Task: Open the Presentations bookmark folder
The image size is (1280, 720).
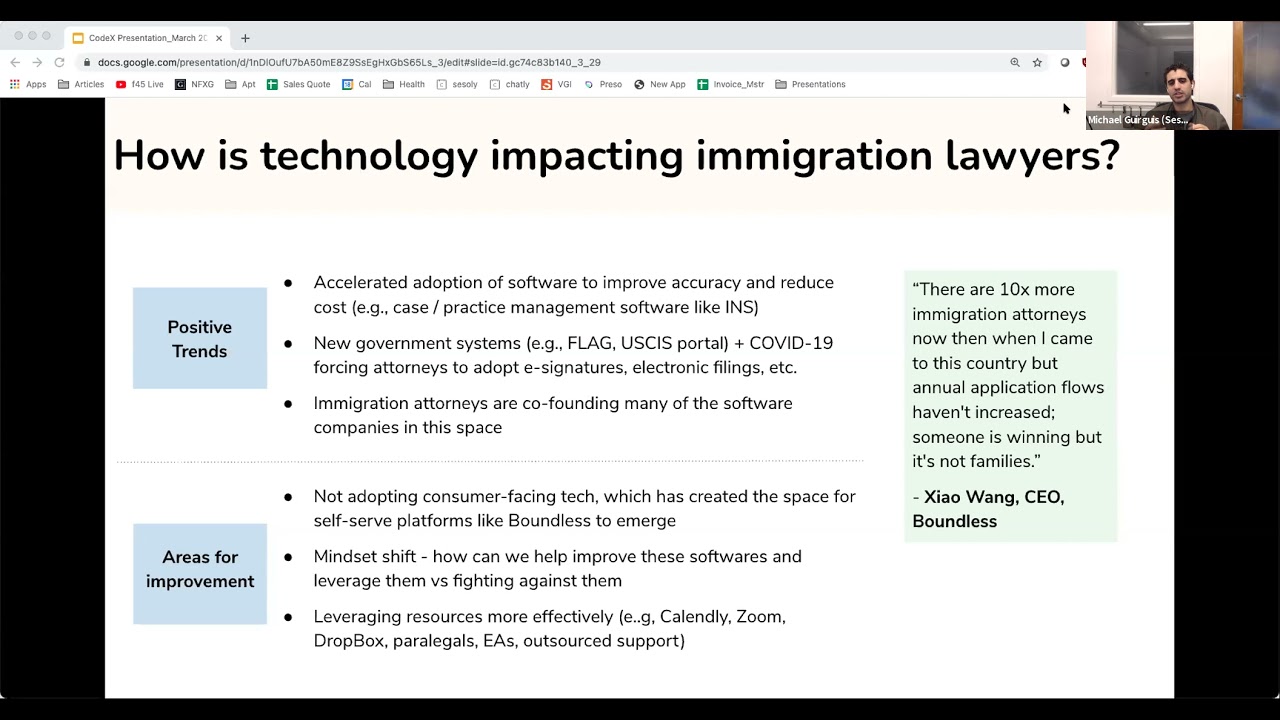Action: click(810, 84)
